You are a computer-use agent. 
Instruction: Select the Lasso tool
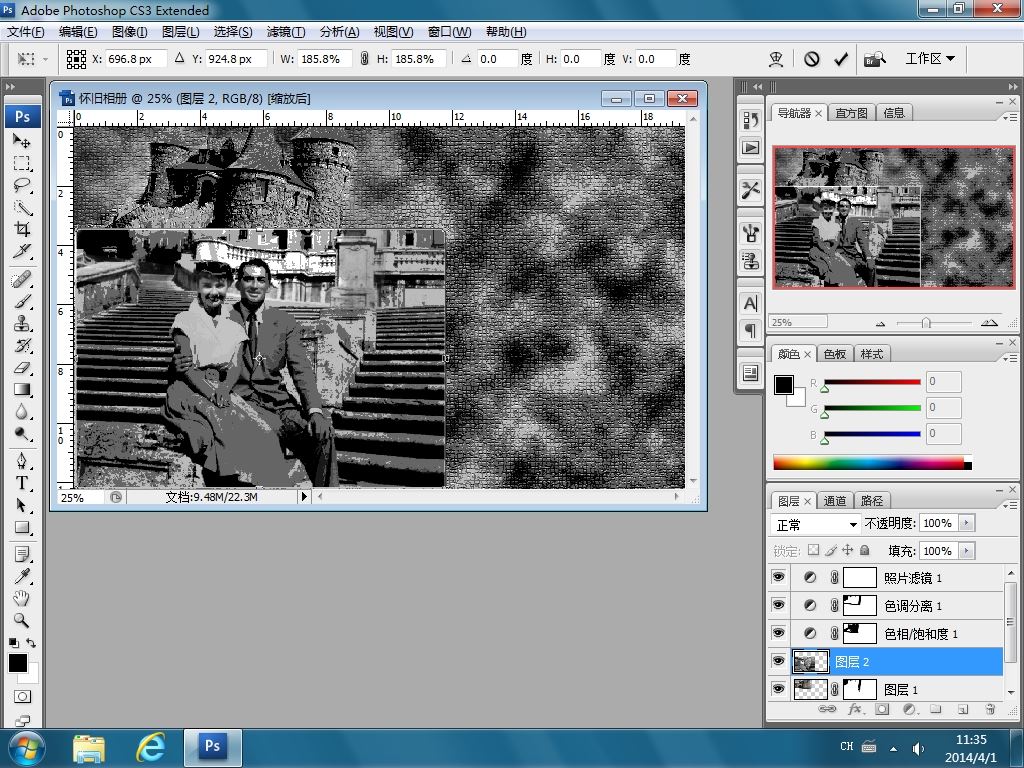[21, 185]
